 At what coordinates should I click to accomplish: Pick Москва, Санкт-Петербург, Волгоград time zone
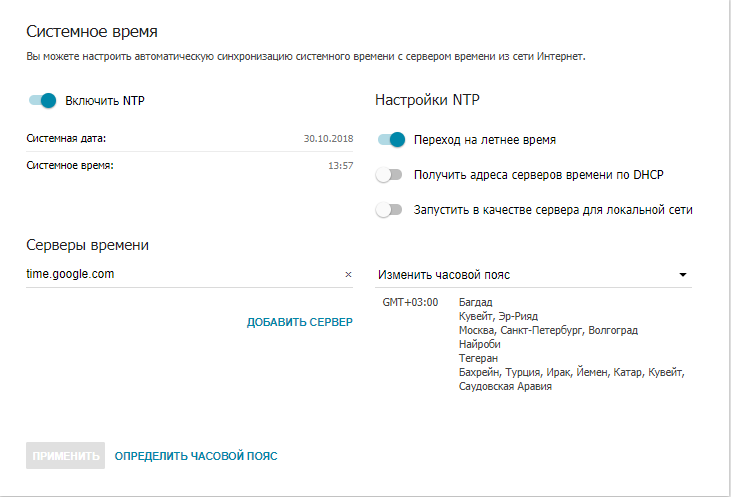(548, 329)
